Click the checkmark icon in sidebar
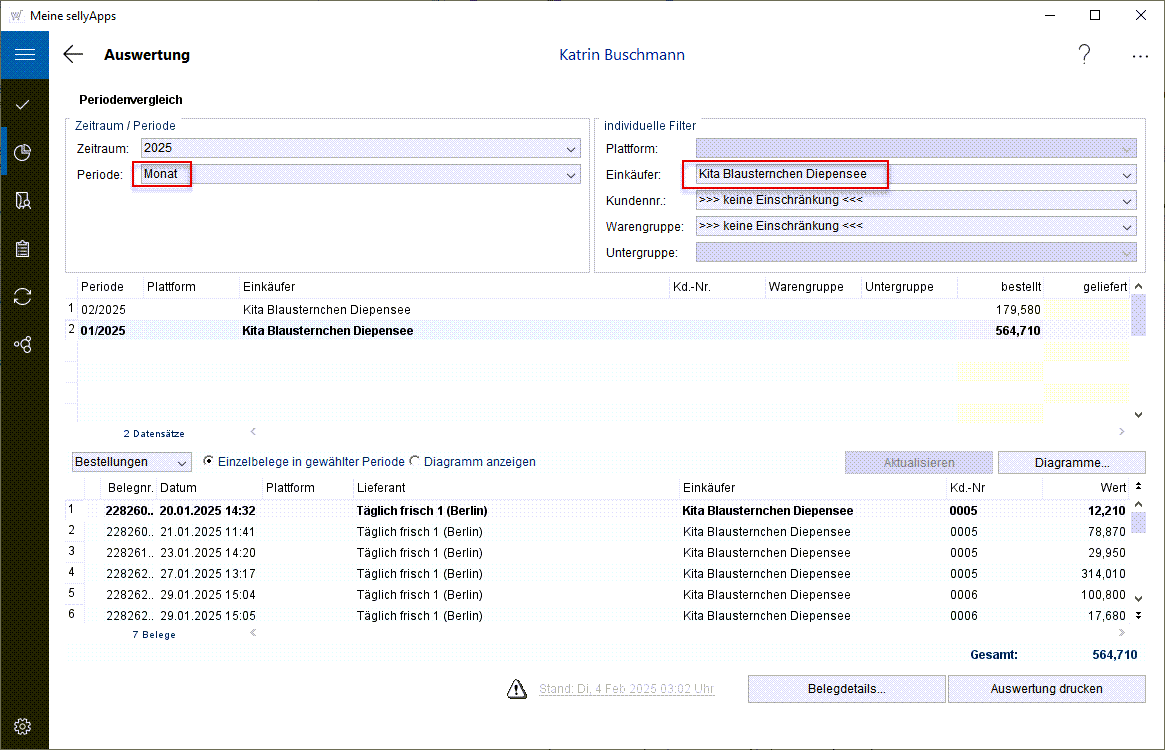The image size is (1165, 750). (24, 104)
